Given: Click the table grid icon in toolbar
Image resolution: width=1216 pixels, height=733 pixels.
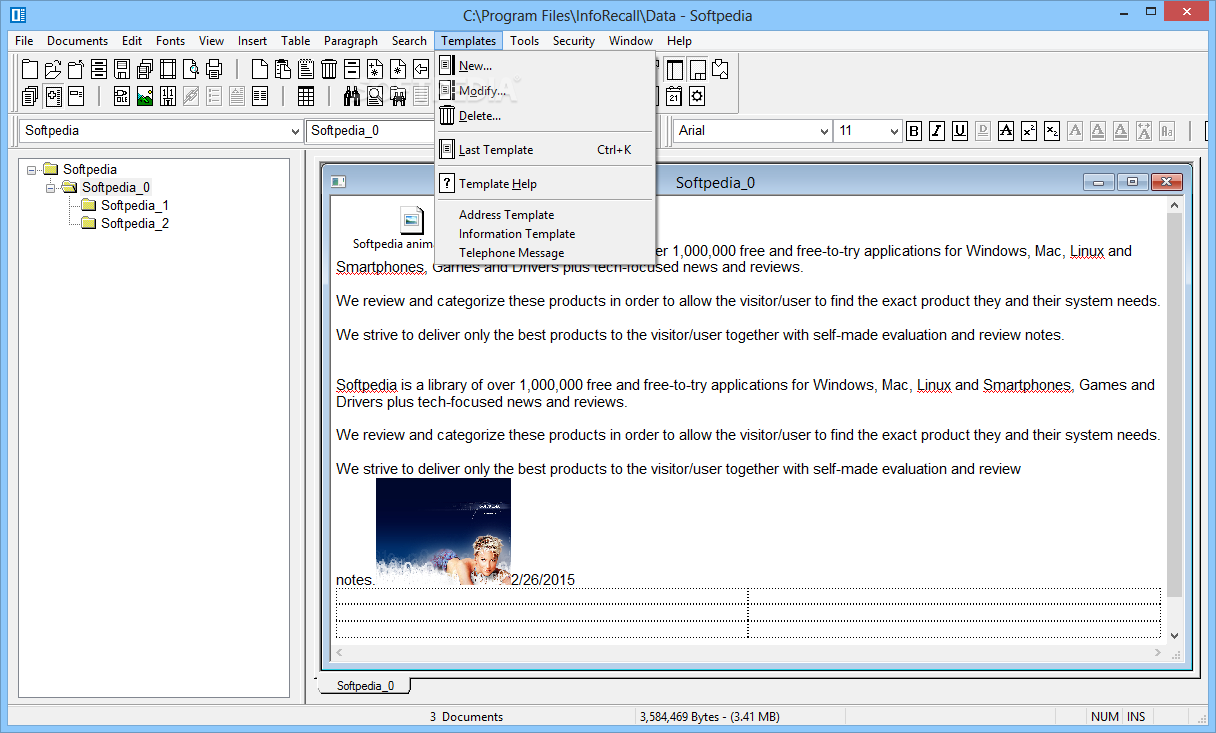Looking at the screenshot, I should pos(305,96).
